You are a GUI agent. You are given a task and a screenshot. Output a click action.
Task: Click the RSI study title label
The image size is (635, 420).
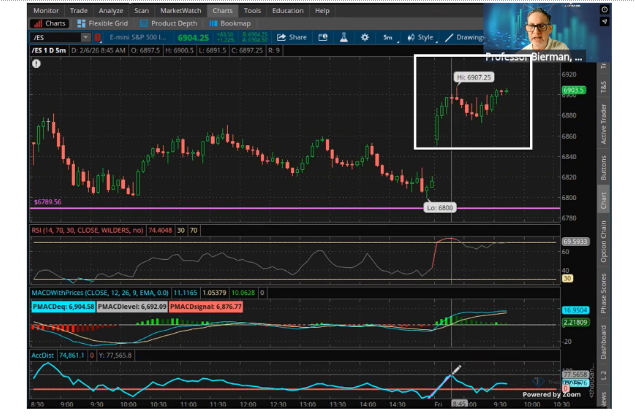87,230
